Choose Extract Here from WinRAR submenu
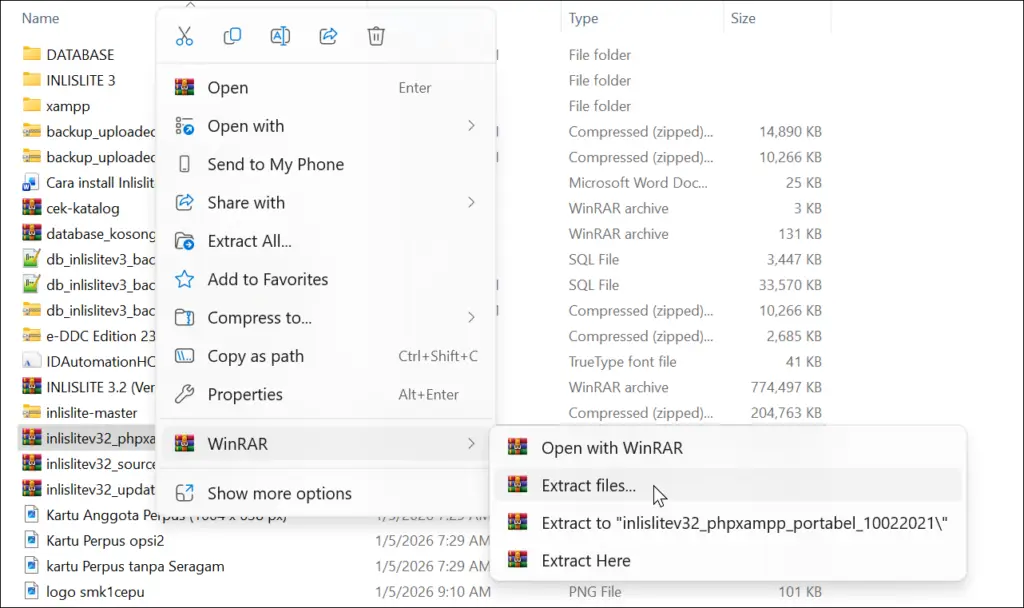Viewport: 1024px width, 608px height. click(586, 561)
